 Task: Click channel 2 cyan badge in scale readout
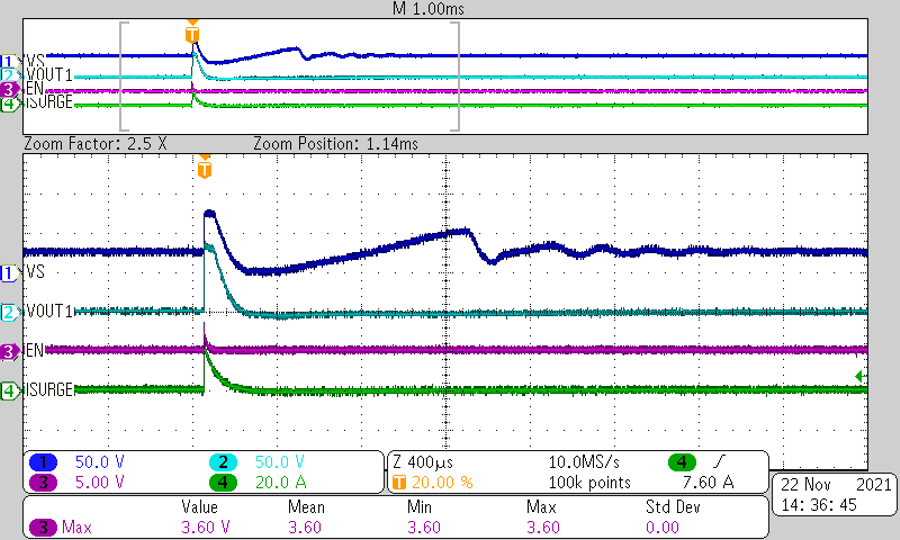coord(223,462)
